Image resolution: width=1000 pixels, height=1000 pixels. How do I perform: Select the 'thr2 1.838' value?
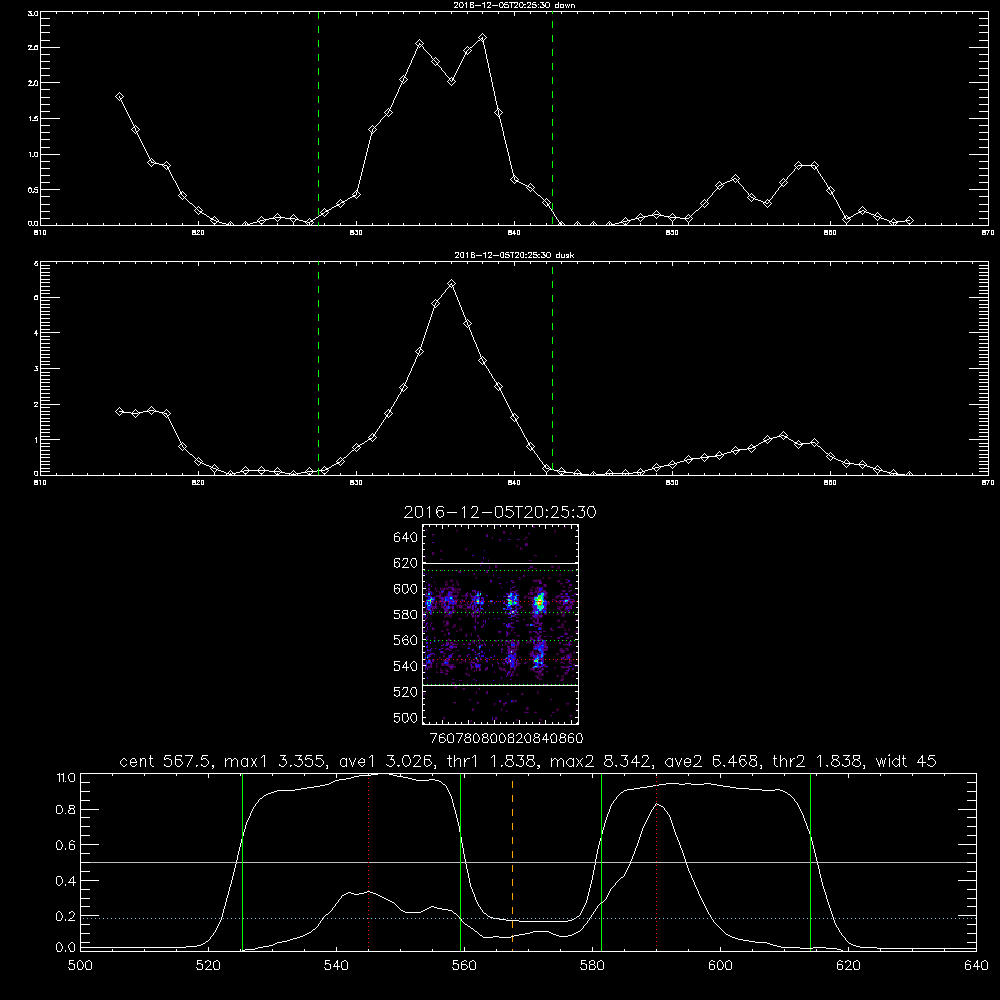click(818, 761)
